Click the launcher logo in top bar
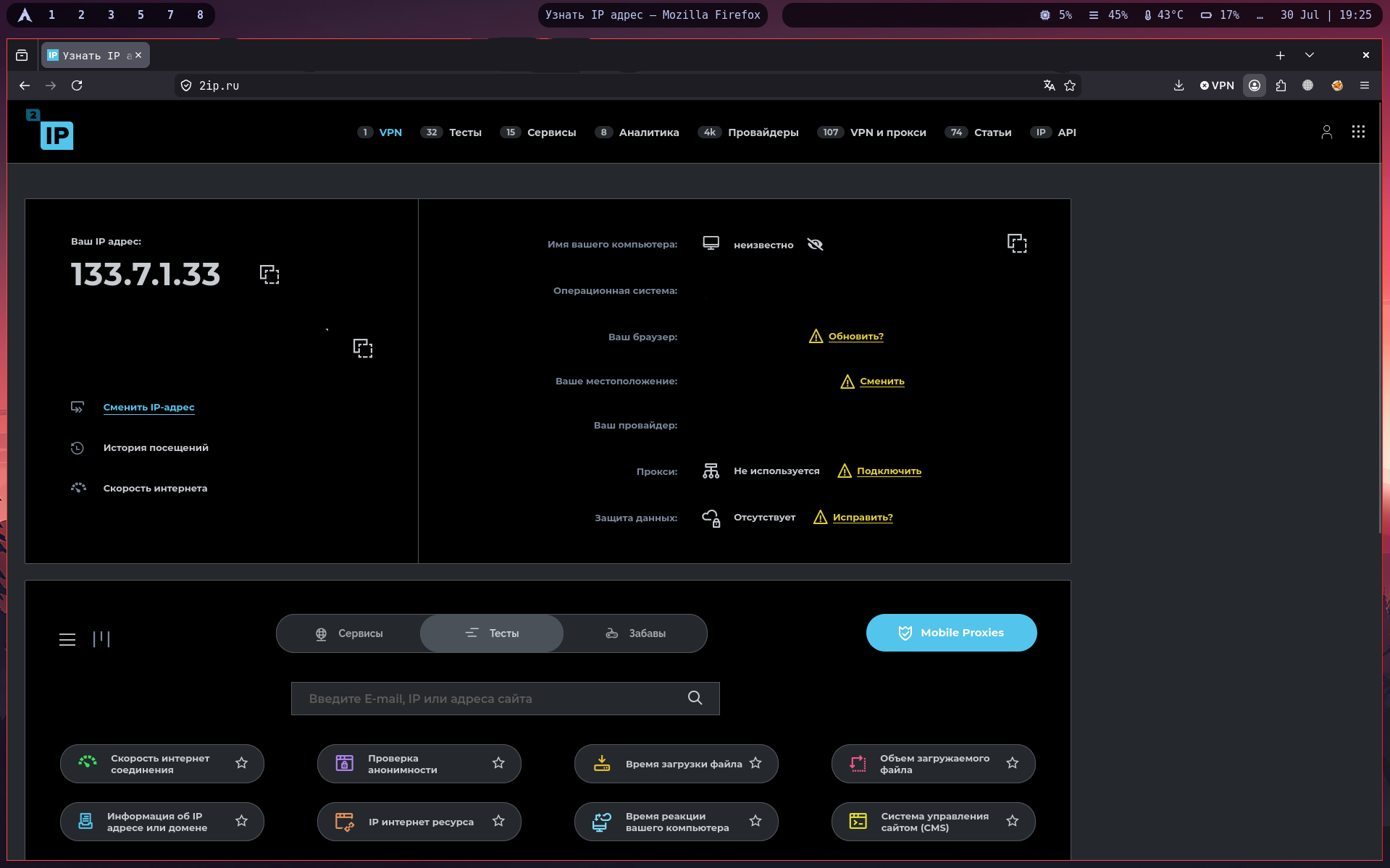 coord(25,14)
